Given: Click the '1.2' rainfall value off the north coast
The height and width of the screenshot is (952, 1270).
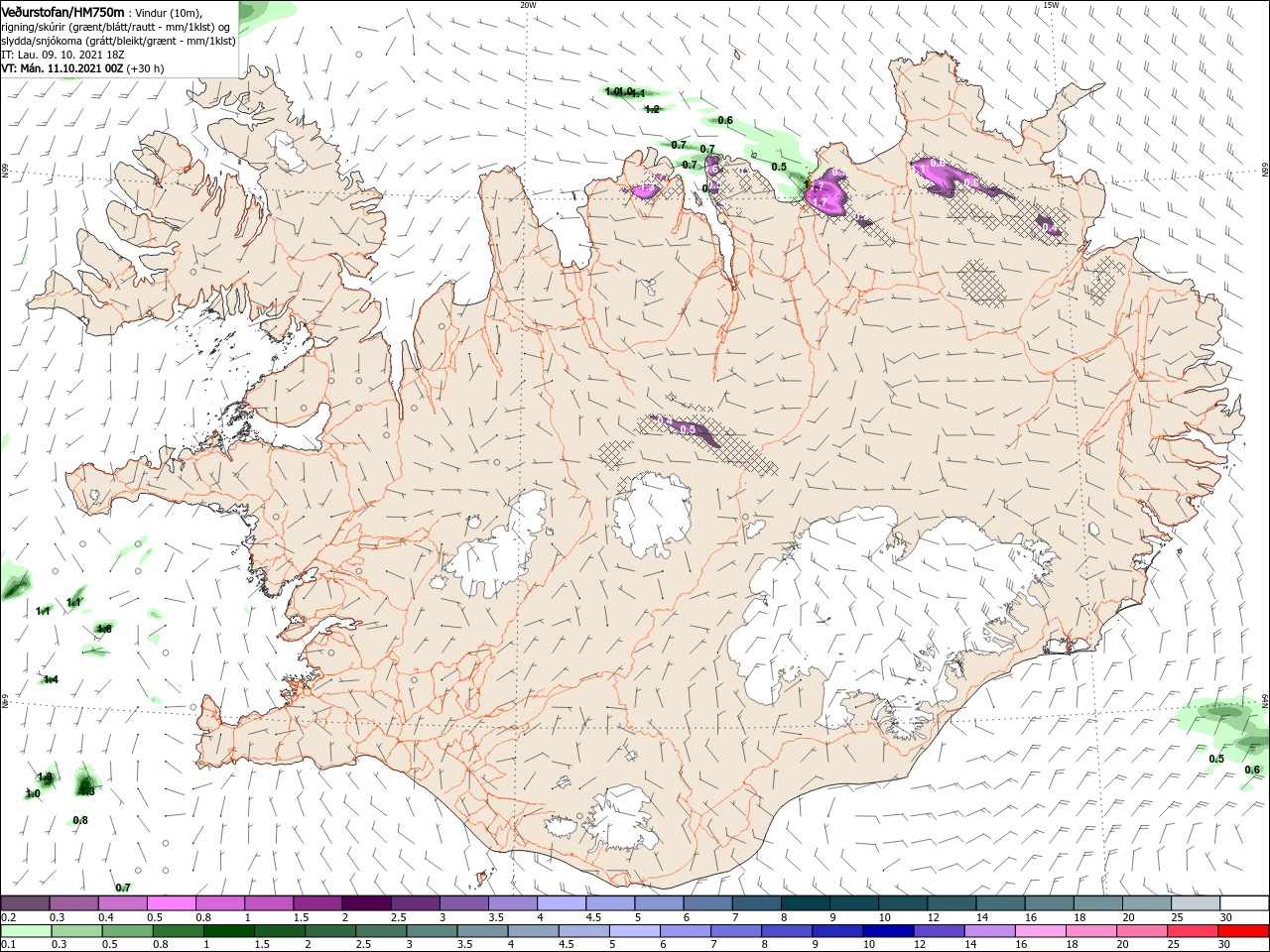Looking at the screenshot, I should pos(652,109).
